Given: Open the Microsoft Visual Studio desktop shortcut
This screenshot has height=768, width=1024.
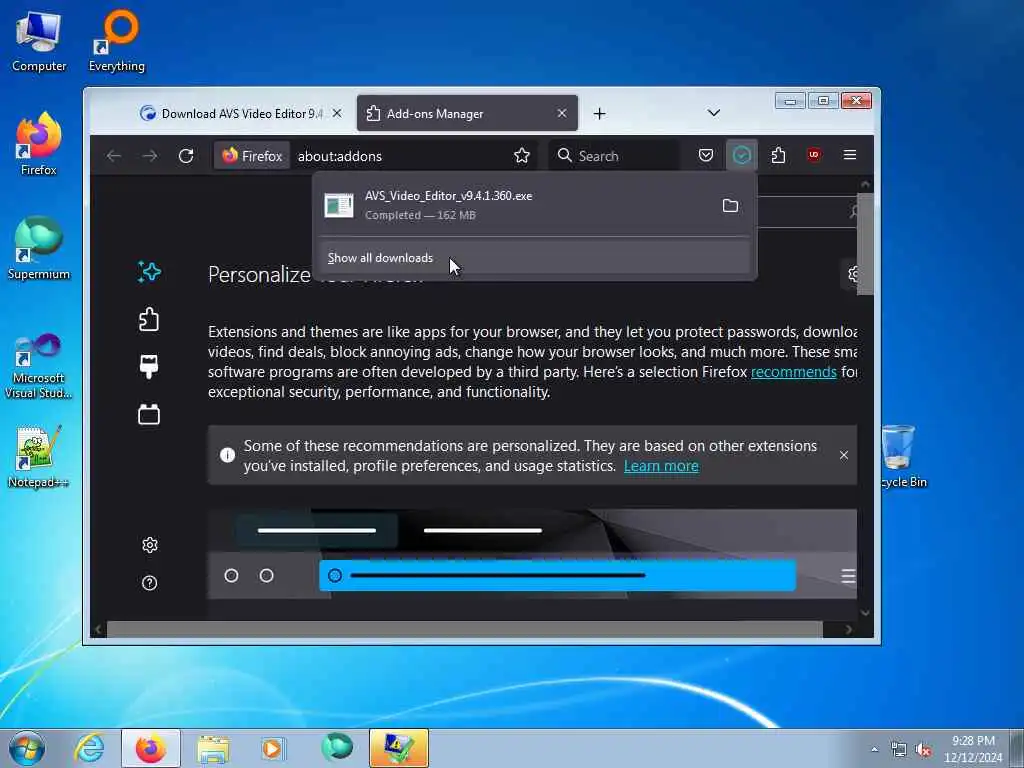Looking at the screenshot, I should coord(39,366).
